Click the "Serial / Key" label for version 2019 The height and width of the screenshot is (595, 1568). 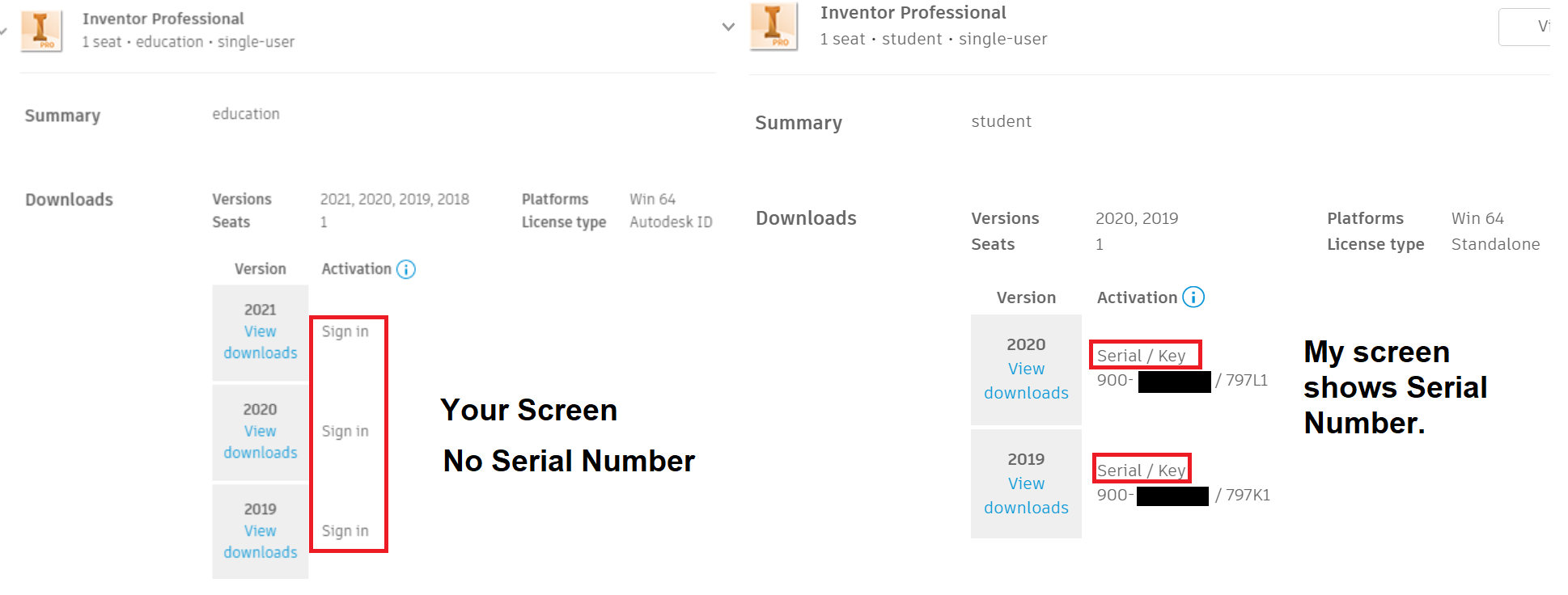(1142, 471)
